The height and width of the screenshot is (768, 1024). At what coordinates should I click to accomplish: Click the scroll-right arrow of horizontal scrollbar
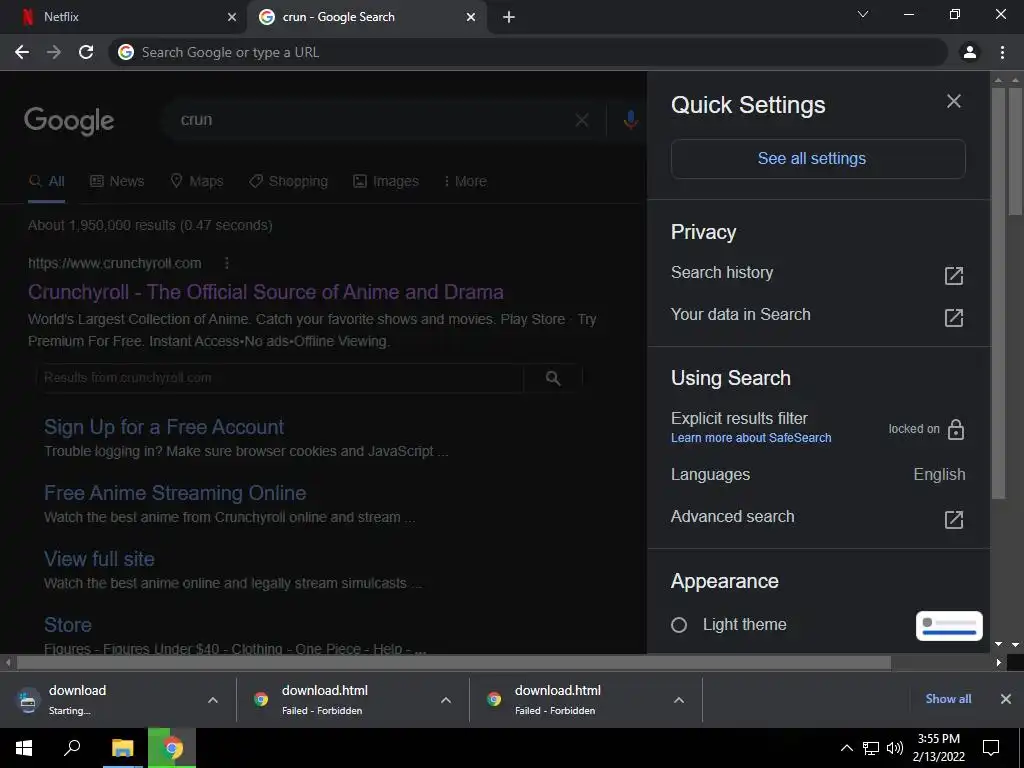pyautogui.click(x=998, y=663)
